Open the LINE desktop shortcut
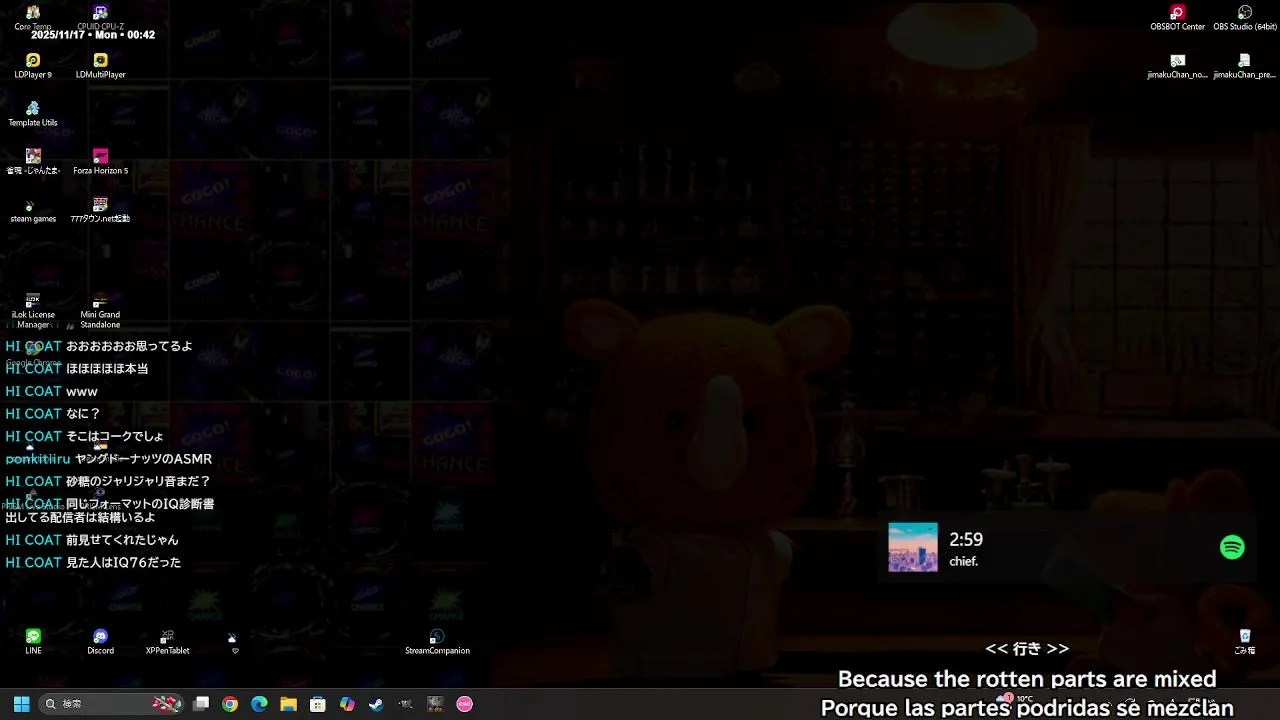The image size is (1280, 720). tap(33, 642)
